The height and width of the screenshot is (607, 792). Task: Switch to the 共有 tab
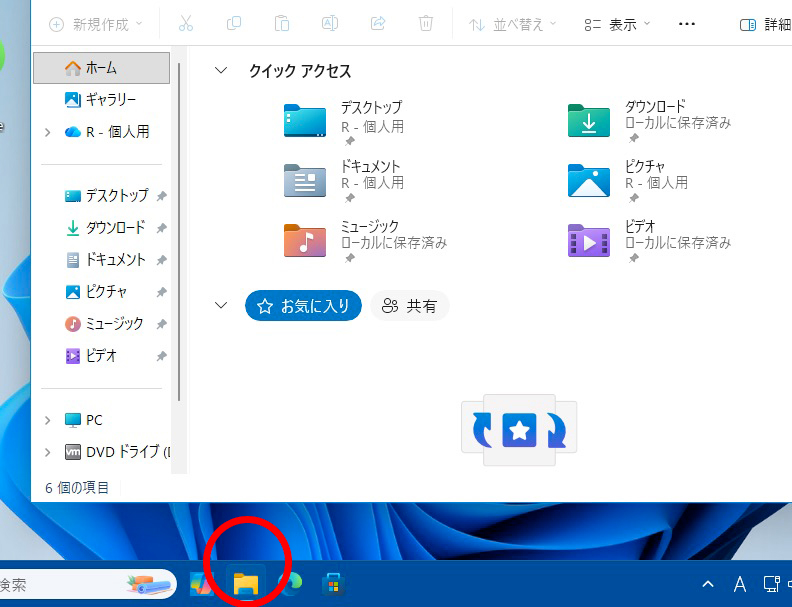(410, 307)
